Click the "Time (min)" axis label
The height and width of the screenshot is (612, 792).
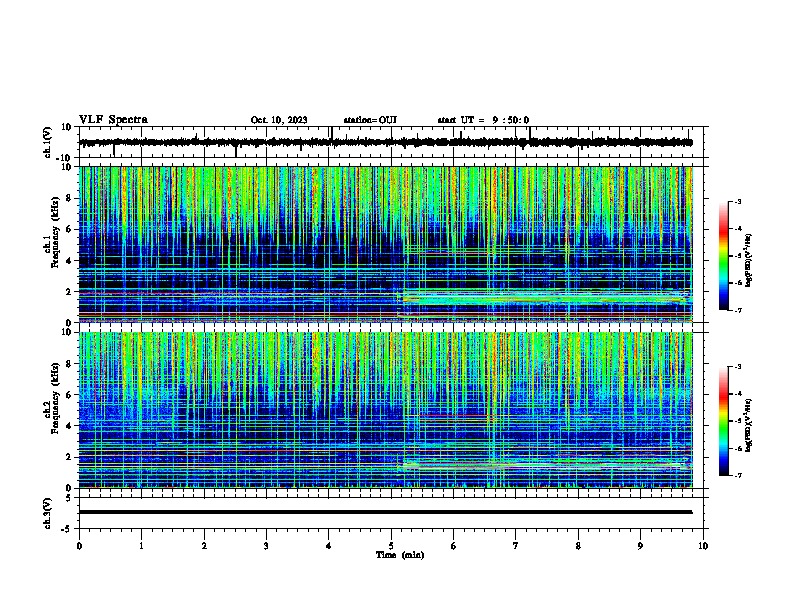click(400, 555)
